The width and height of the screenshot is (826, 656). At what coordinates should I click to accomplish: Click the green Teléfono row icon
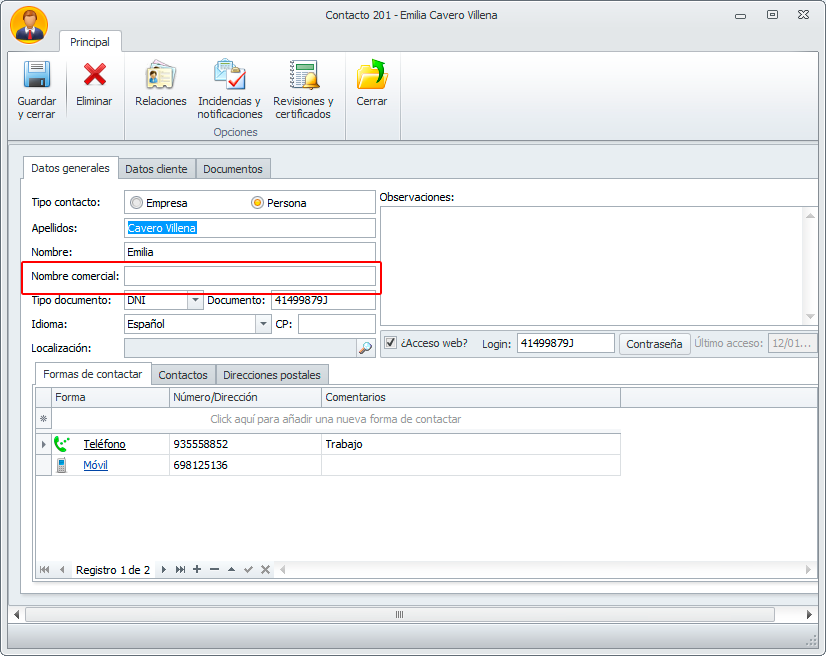click(x=63, y=444)
